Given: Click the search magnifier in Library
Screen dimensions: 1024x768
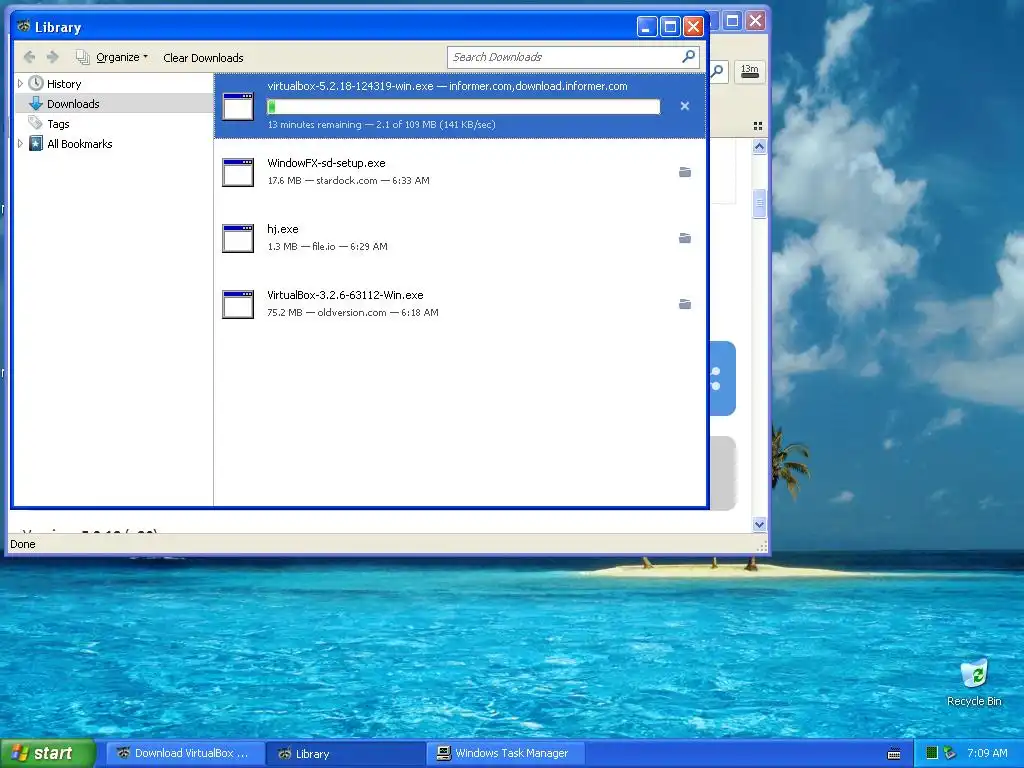Looking at the screenshot, I should pos(688,57).
